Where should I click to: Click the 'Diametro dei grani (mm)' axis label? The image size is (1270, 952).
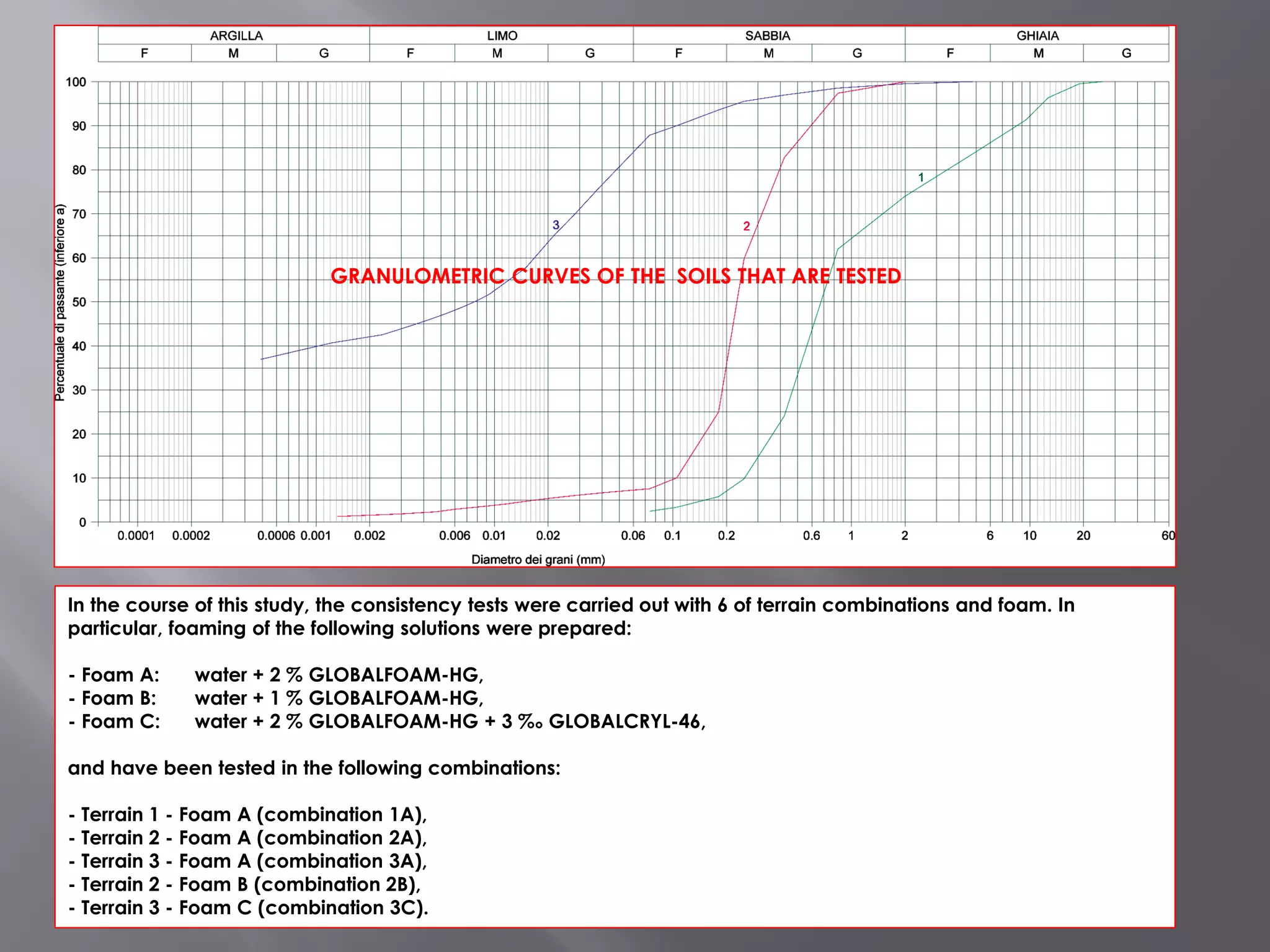[538, 560]
